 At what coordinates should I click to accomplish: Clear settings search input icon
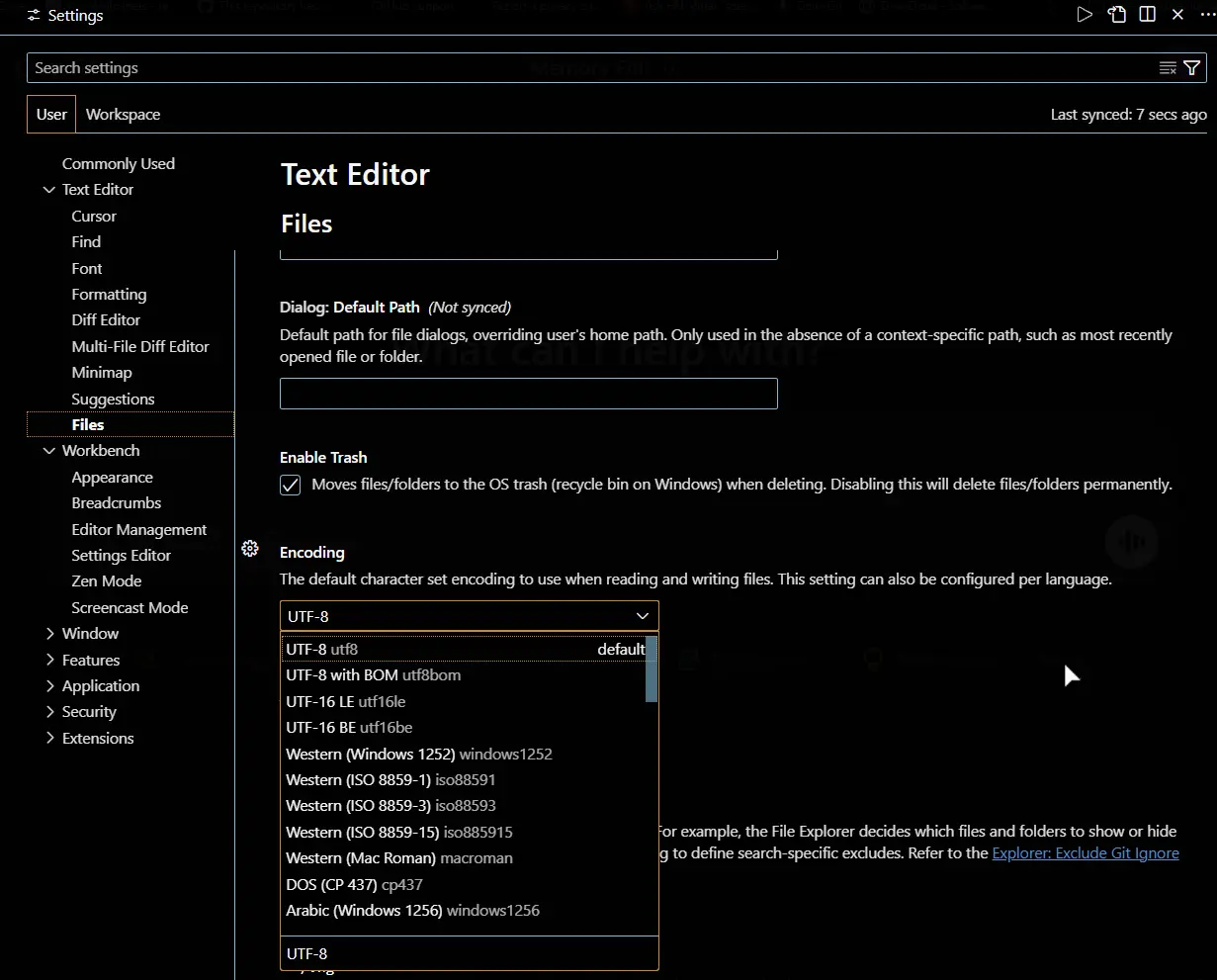[1168, 68]
